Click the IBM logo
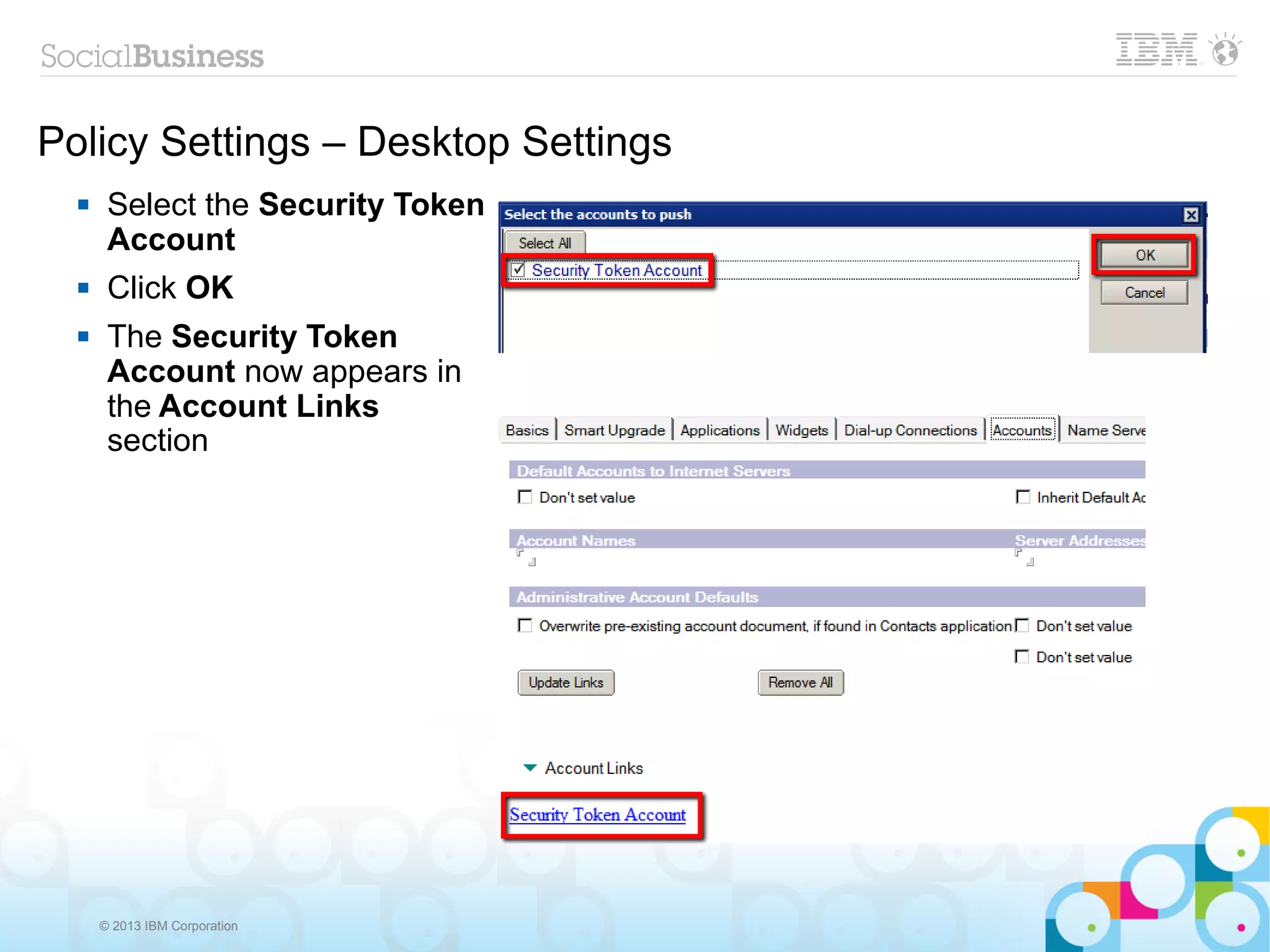Screen dimensions: 1270x952 pos(1157,50)
